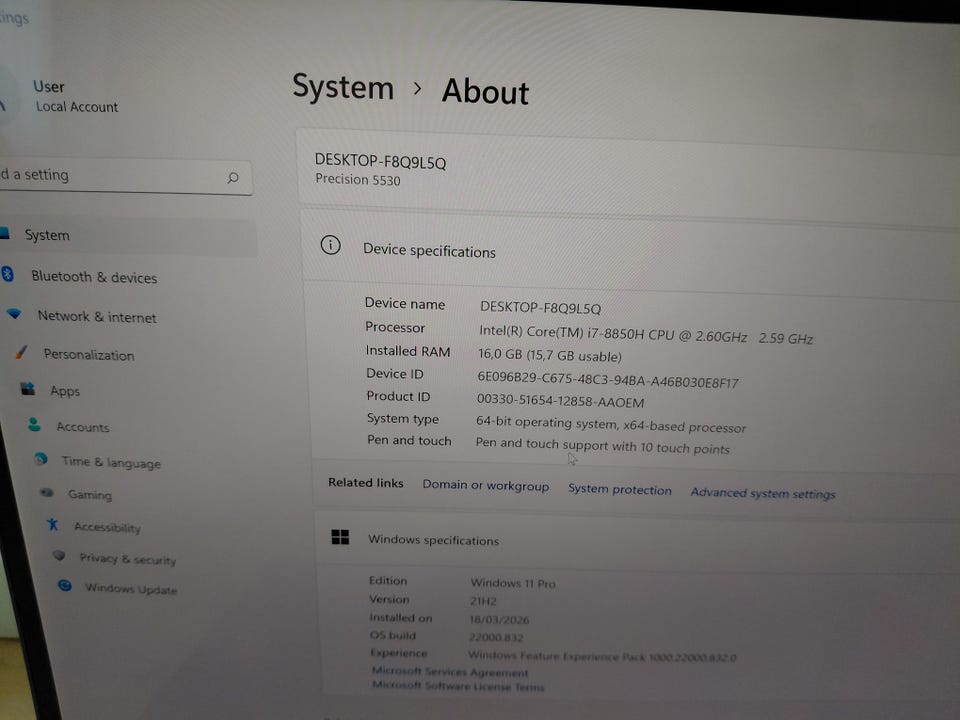The width and height of the screenshot is (960, 720).
Task: Click the Processor value i7-8850H
Action: (x=645, y=334)
